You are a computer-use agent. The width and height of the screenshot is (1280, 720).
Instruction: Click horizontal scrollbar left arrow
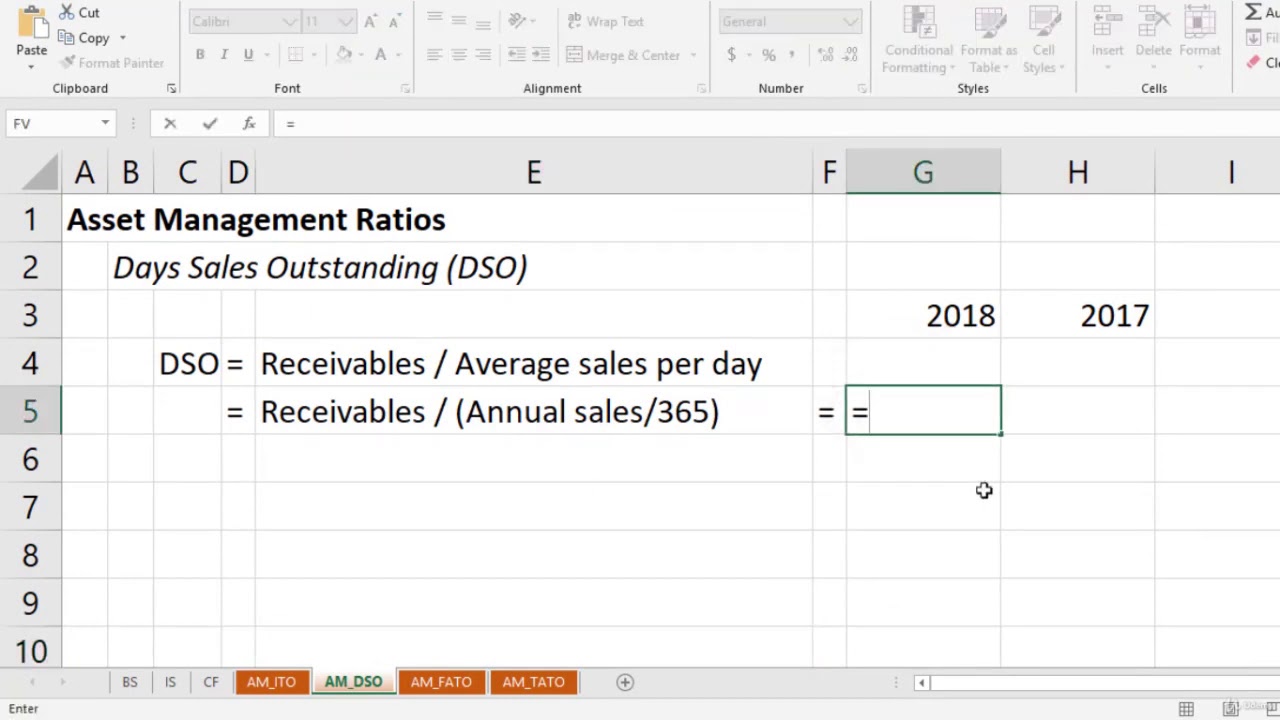pos(921,683)
